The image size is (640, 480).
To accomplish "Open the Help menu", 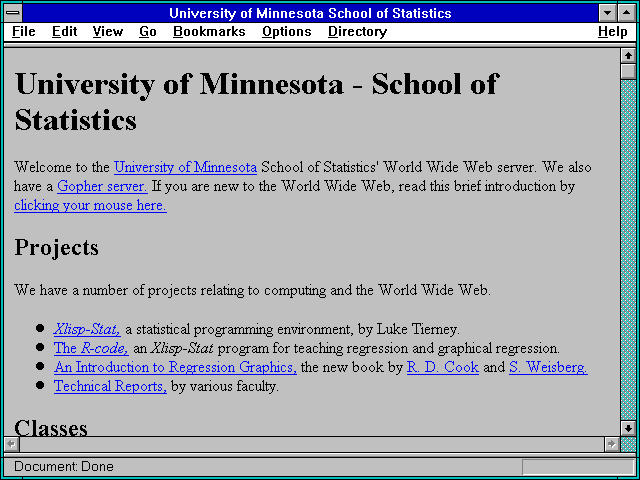I will click(613, 31).
